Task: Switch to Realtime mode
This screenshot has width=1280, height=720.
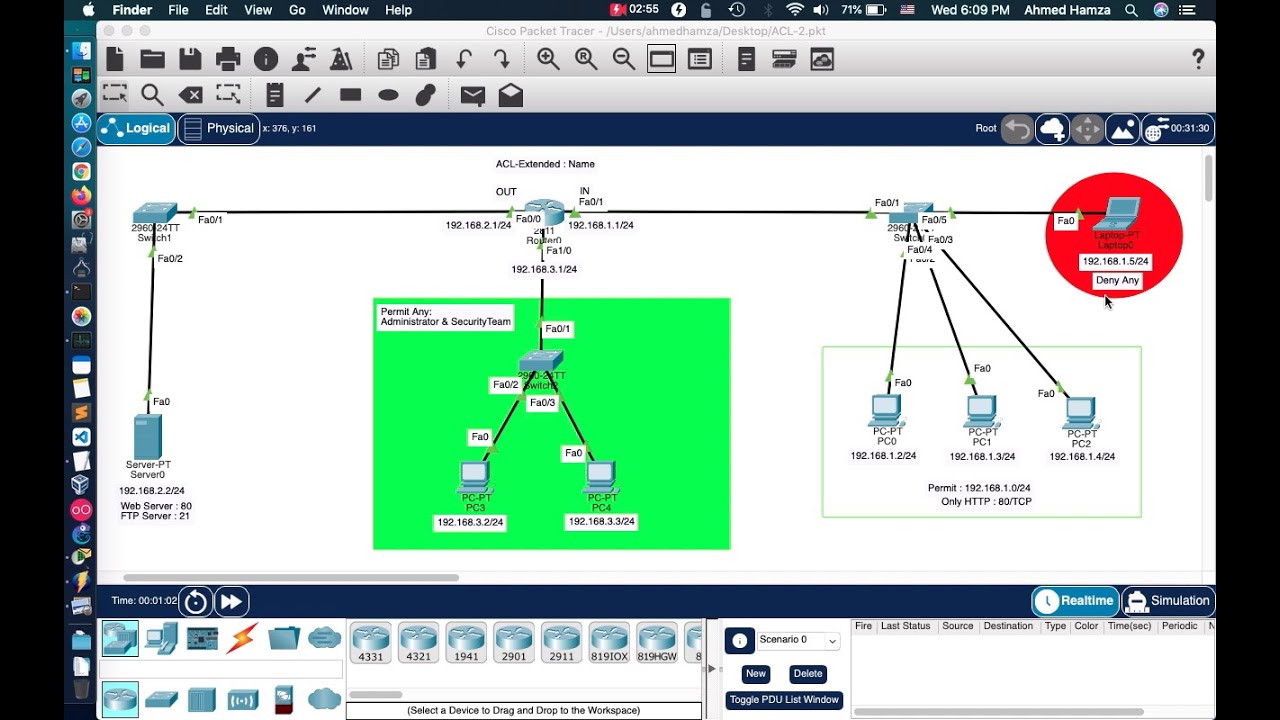Action: point(1075,601)
